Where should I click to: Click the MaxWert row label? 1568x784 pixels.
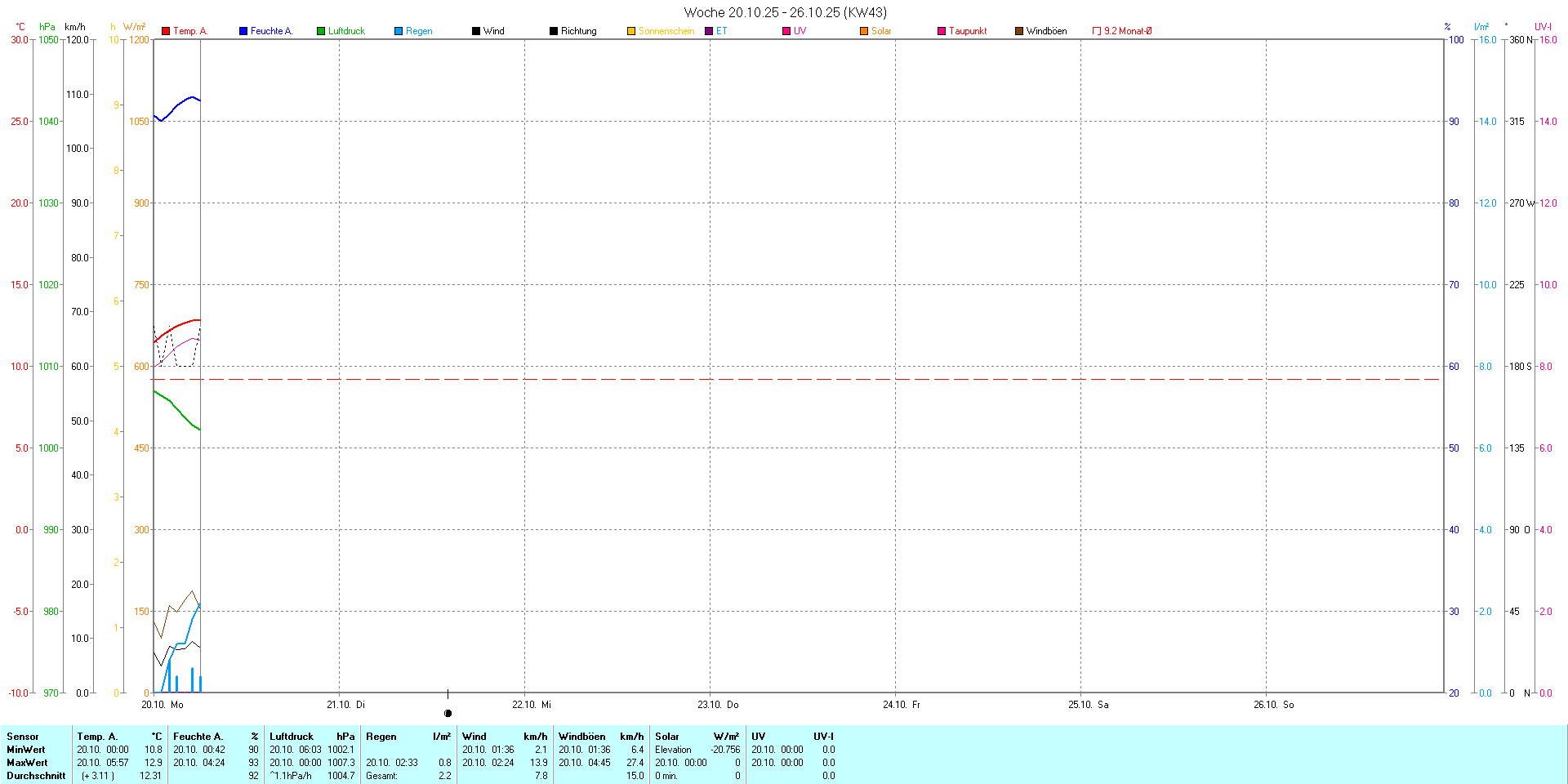click(x=26, y=762)
